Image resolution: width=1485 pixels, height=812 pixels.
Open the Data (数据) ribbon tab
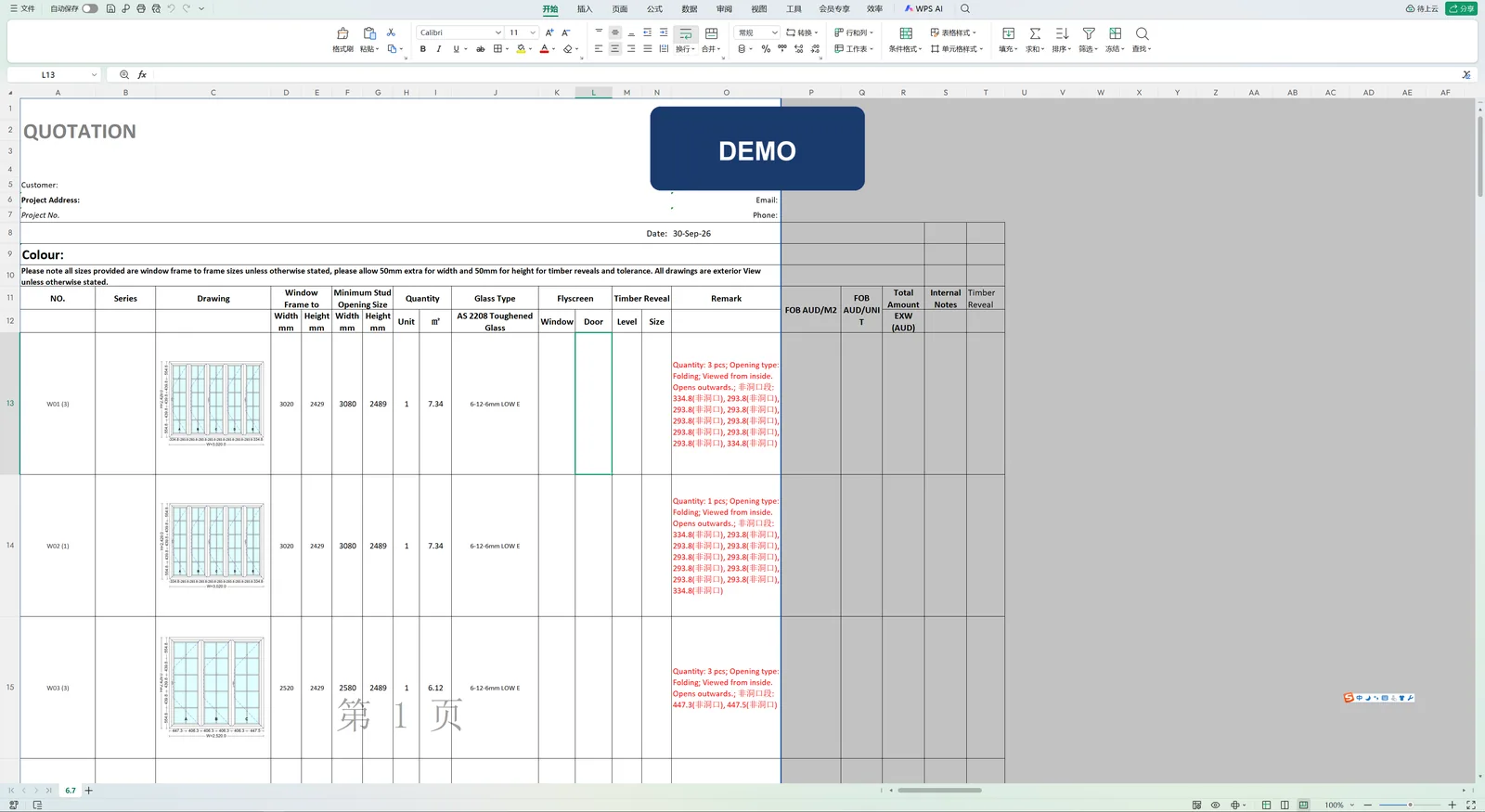click(x=690, y=8)
